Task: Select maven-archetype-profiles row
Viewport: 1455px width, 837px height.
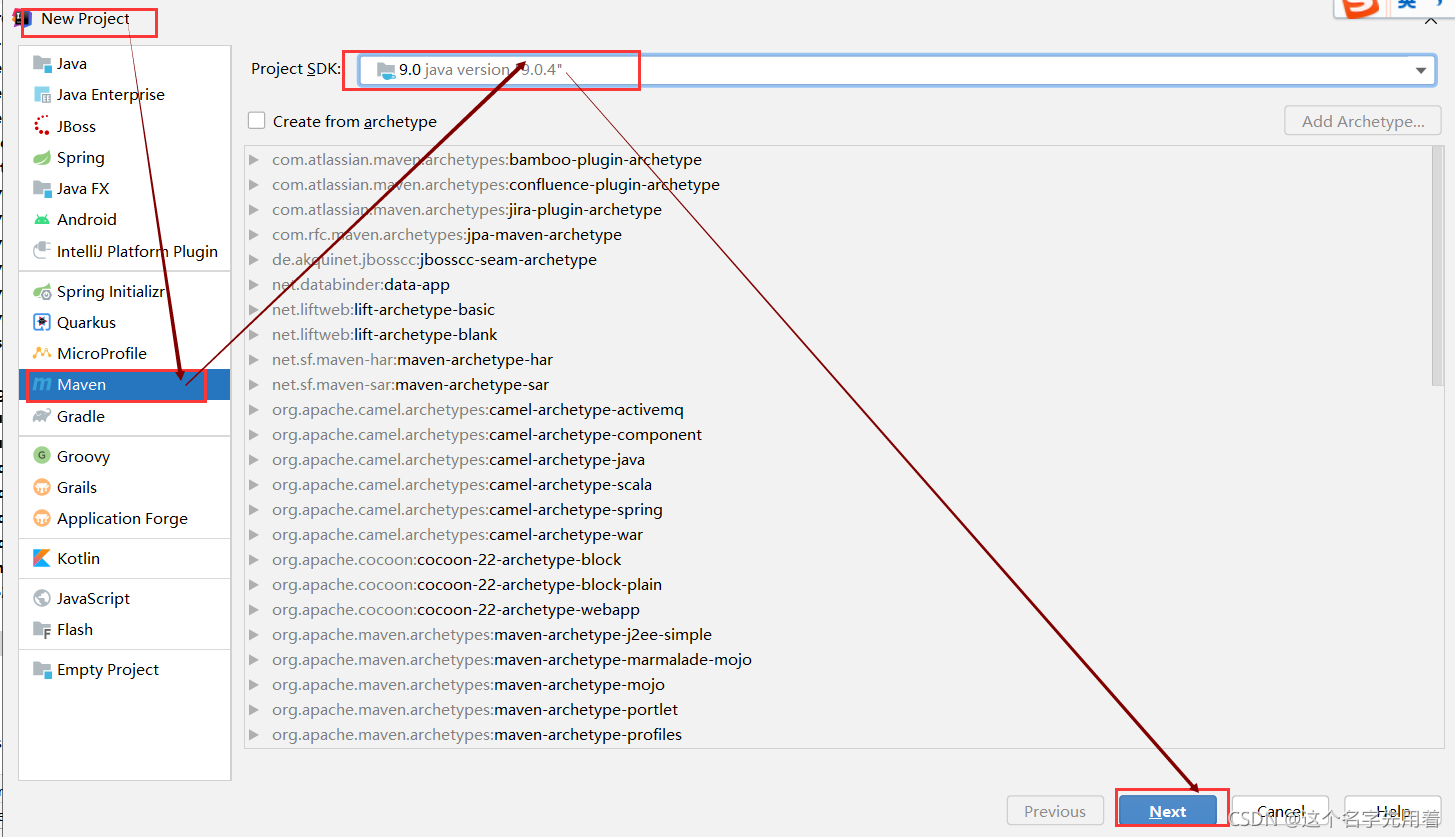Action: [x=838, y=735]
